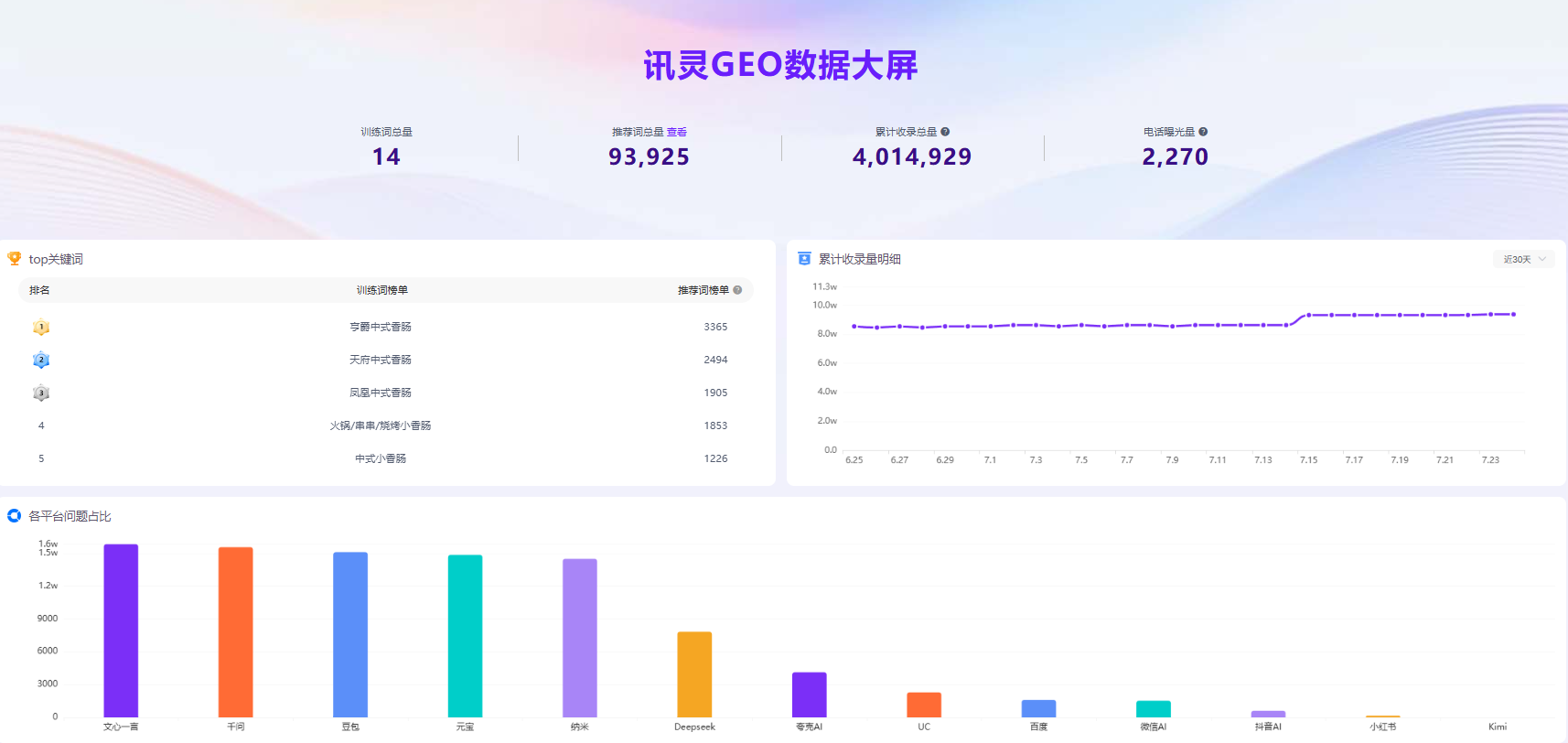Image resolution: width=1568 pixels, height=743 pixels.
Task: Click the icon beside 各平台问题占比 title
Action: (14, 516)
